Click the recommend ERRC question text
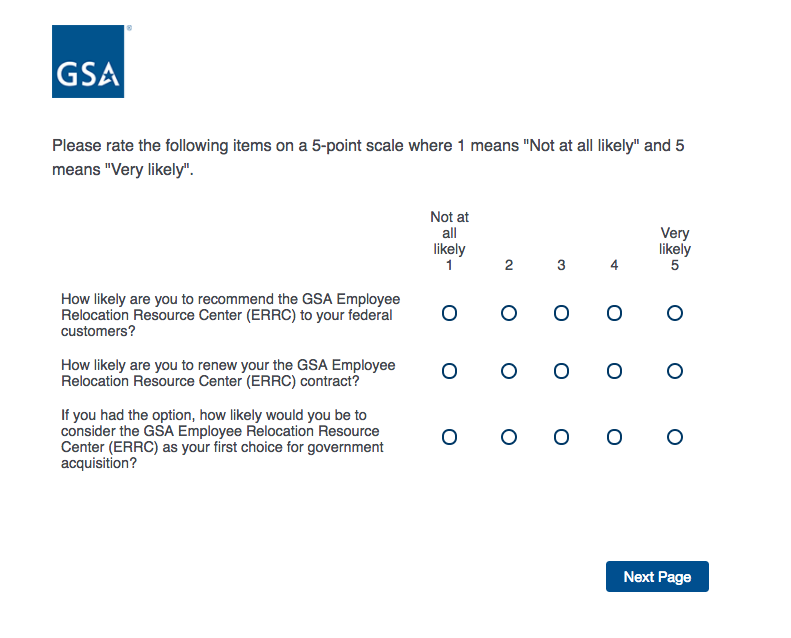This screenshot has width=791, height=638. [x=230, y=315]
